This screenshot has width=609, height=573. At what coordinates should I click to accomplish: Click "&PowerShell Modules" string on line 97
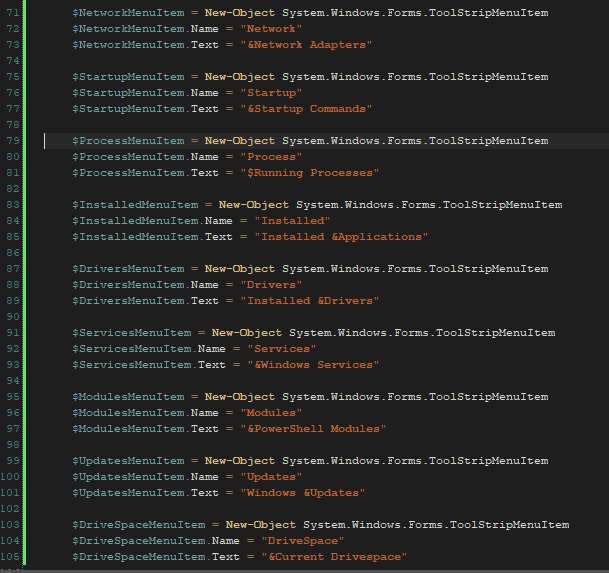[x=313, y=429]
